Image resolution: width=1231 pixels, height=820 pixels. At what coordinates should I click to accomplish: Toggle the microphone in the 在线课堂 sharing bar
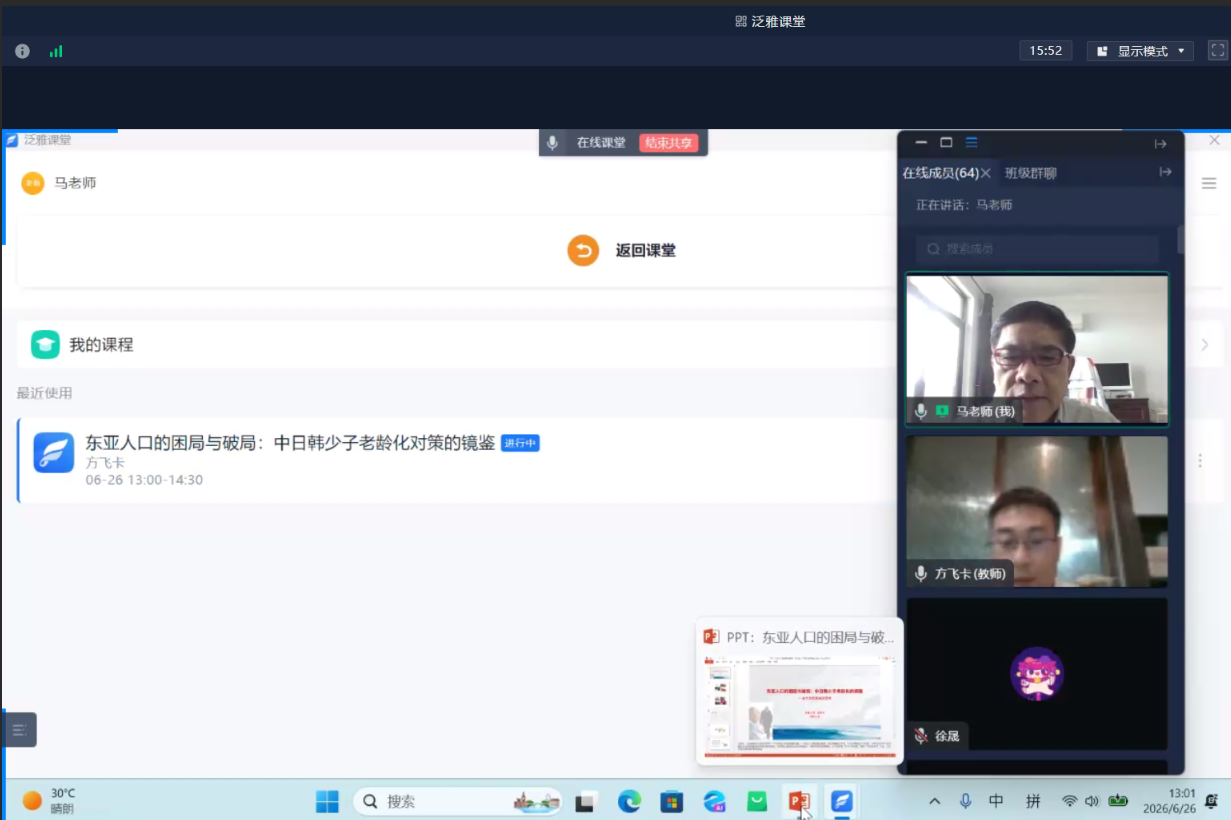[552, 143]
